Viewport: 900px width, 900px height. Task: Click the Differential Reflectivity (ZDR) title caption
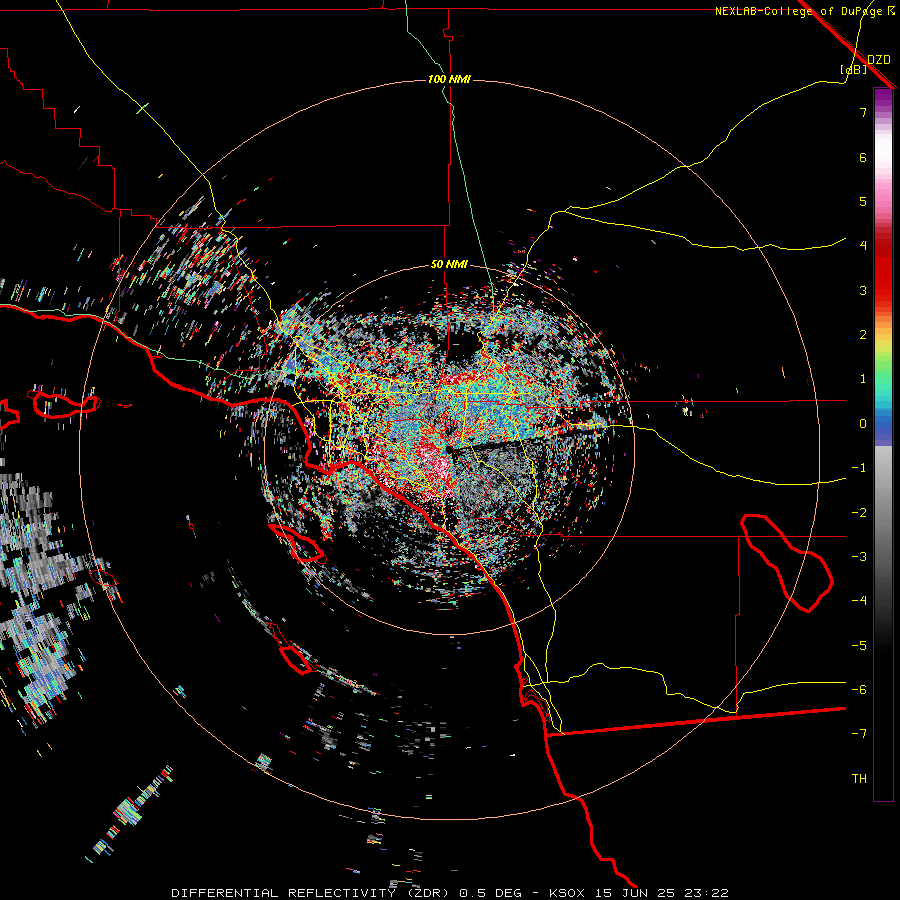tap(313, 893)
